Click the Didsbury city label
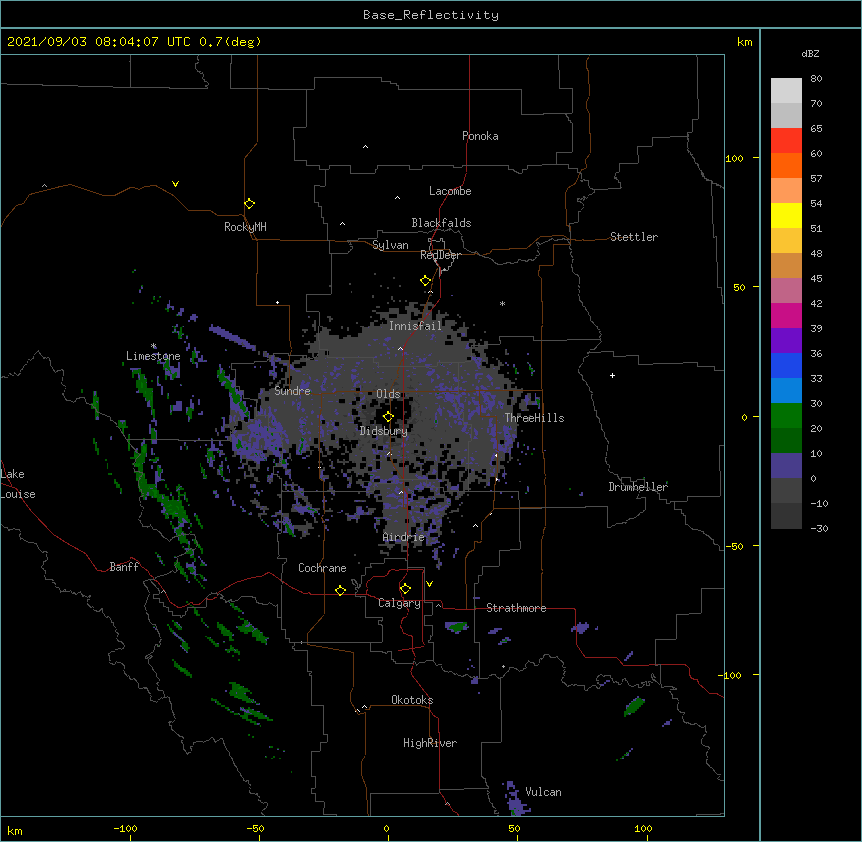The height and width of the screenshot is (842, 862). (x=384, y=431)
